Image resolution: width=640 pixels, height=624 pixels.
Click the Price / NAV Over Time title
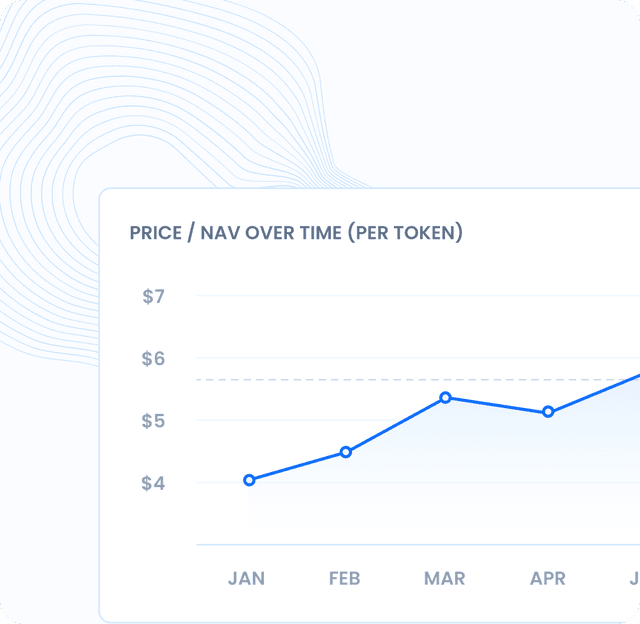[296, 233]
